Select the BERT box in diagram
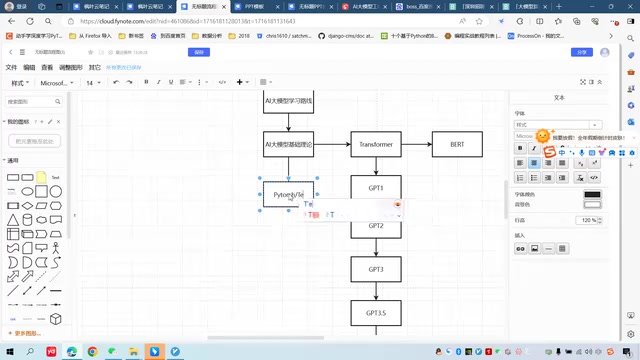This screenshot has height=360, width=640. pyautogui.click(x=457, y=144)
